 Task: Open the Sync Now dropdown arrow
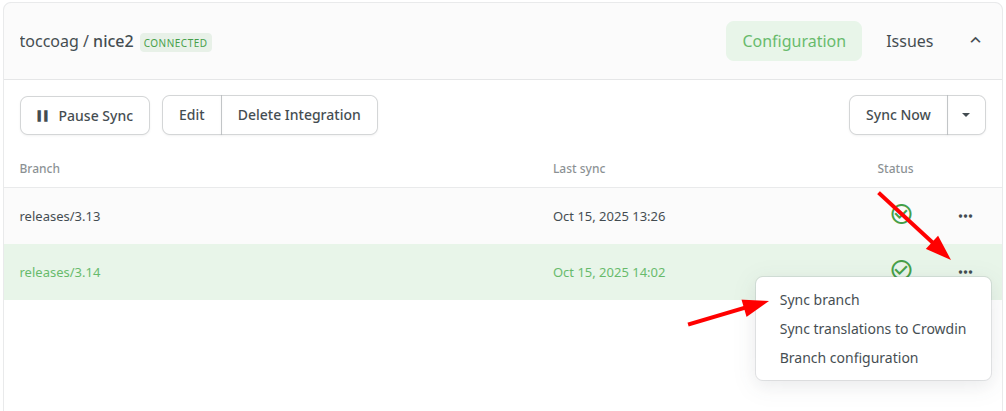click(965, 115)
